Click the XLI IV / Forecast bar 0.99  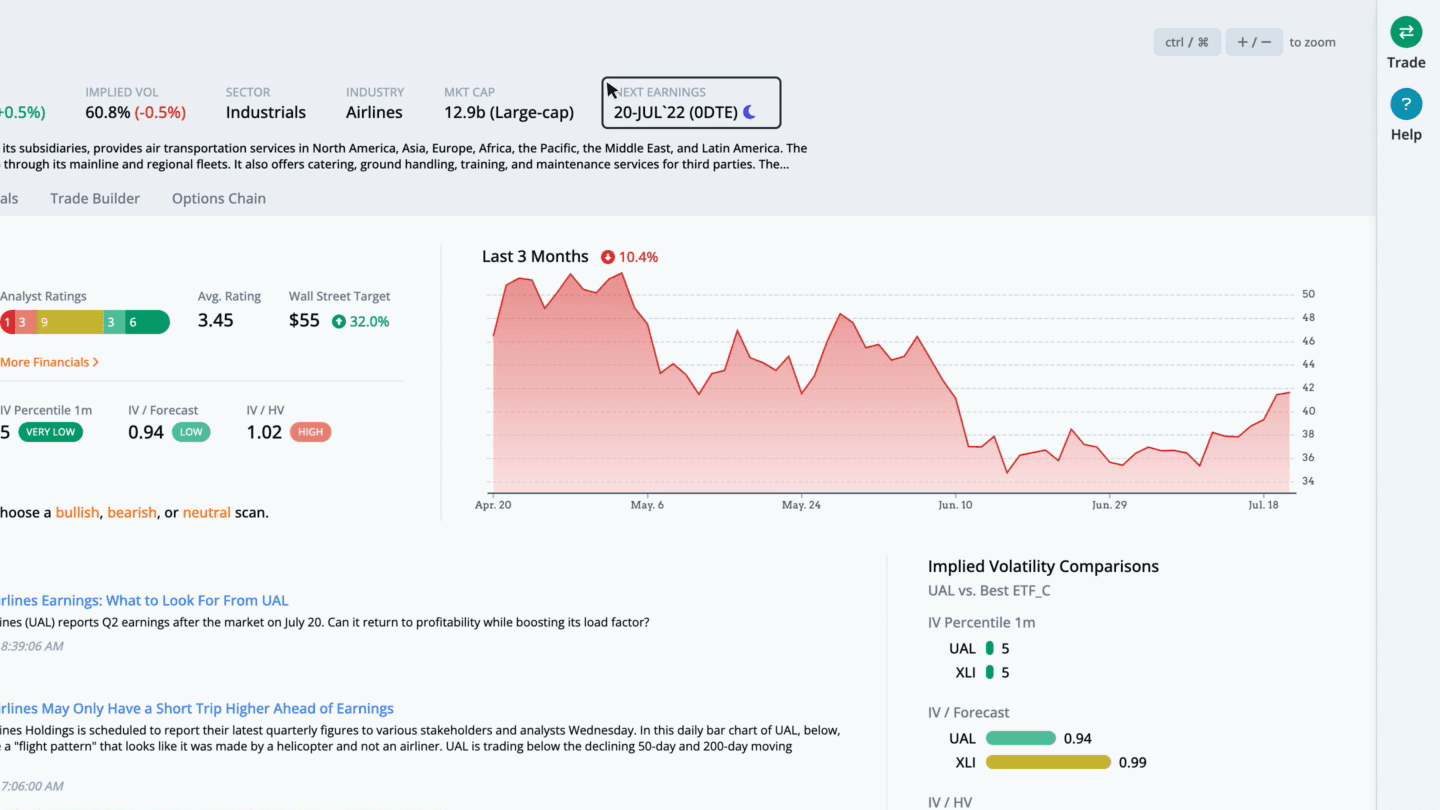(x=1048, y=763)
